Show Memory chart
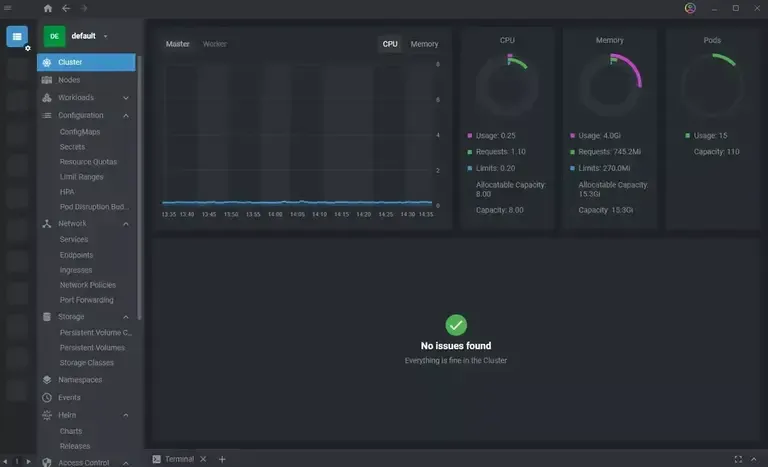The height and width of the screenshot is (467, 768). coord(424,44)
